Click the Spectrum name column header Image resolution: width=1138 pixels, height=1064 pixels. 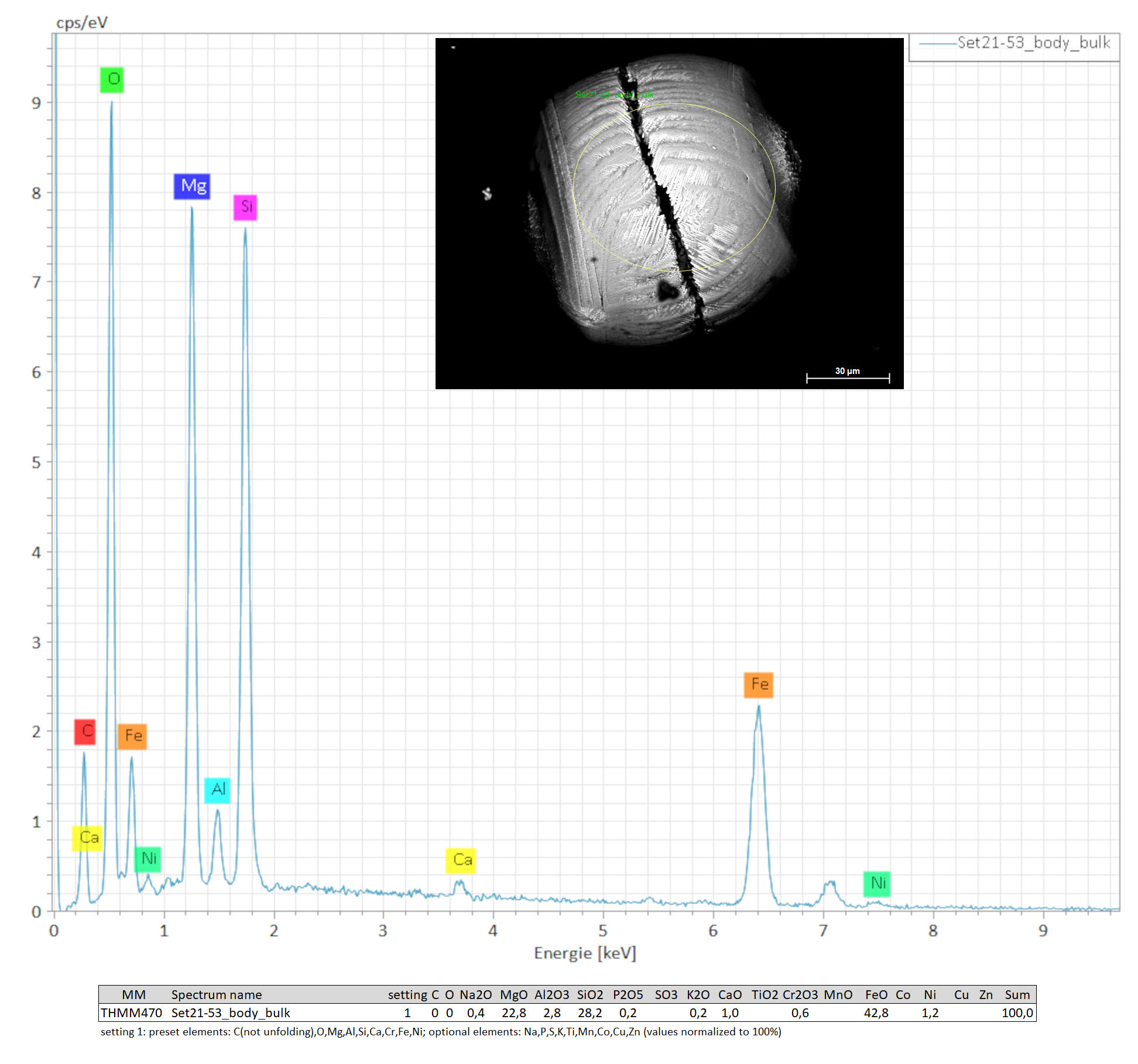tap(216, 995)
